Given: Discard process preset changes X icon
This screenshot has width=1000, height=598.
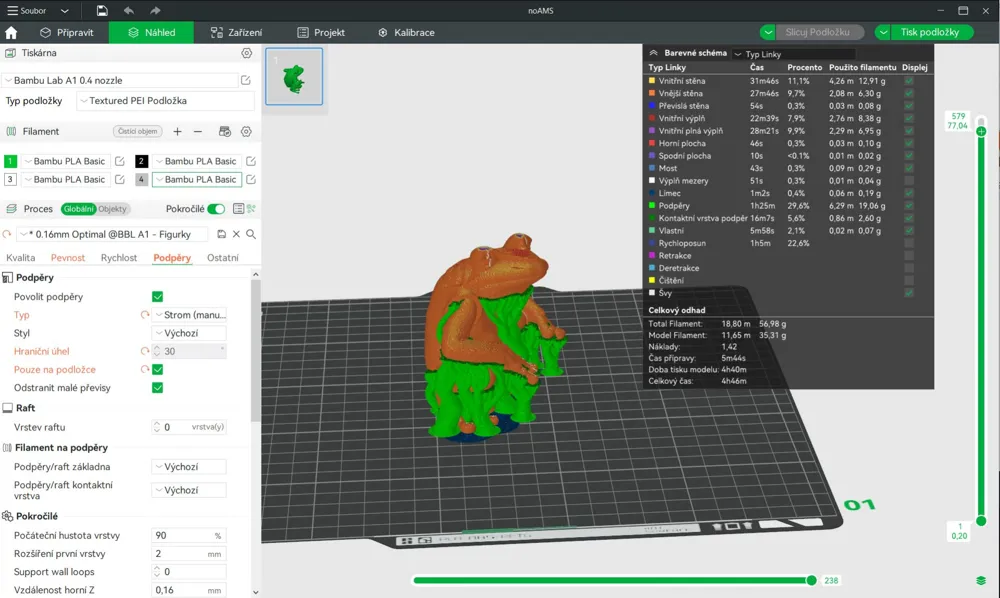Looking at the screenshot, I should coord(236,234).
